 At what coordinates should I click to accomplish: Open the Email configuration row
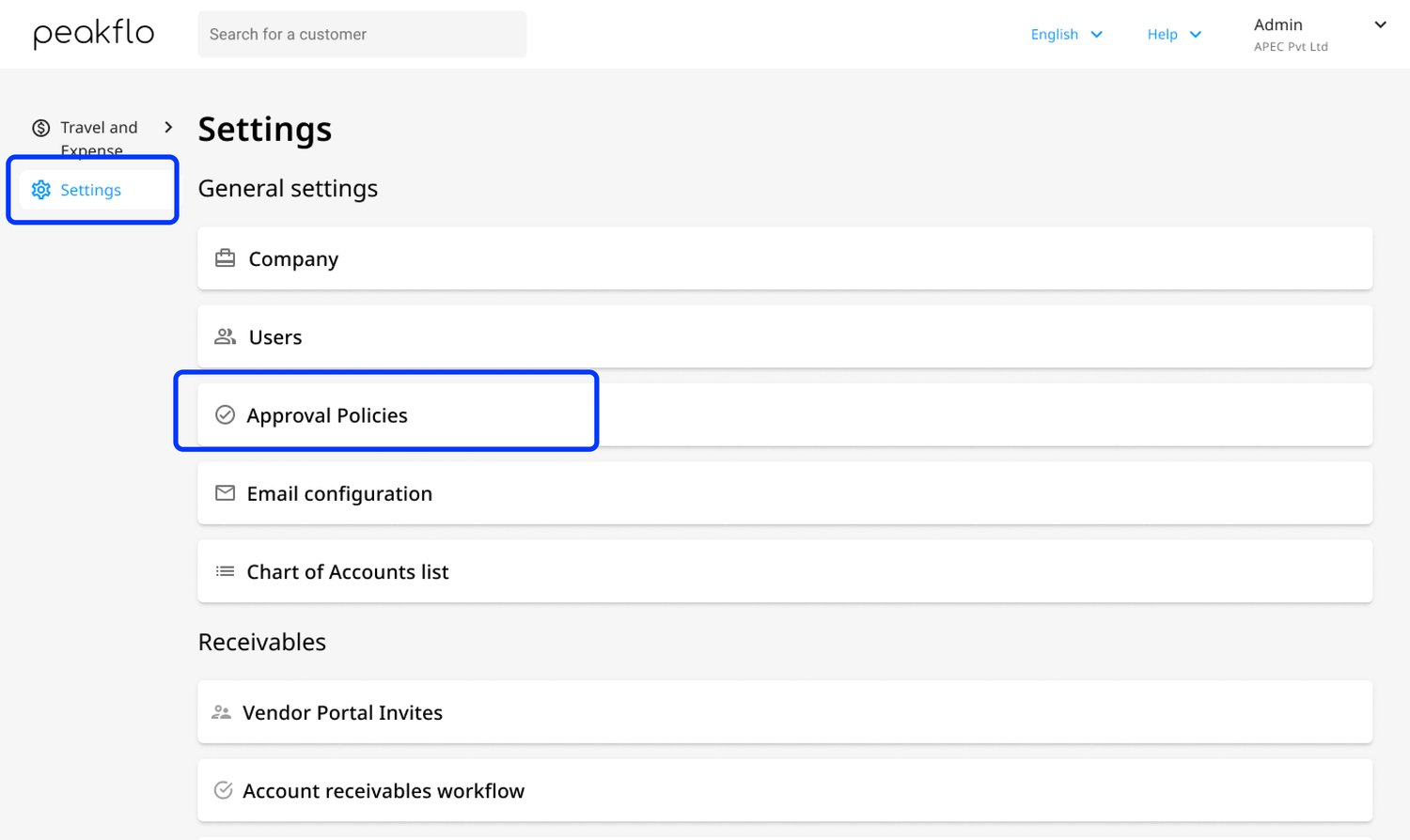tap(785, 493)
